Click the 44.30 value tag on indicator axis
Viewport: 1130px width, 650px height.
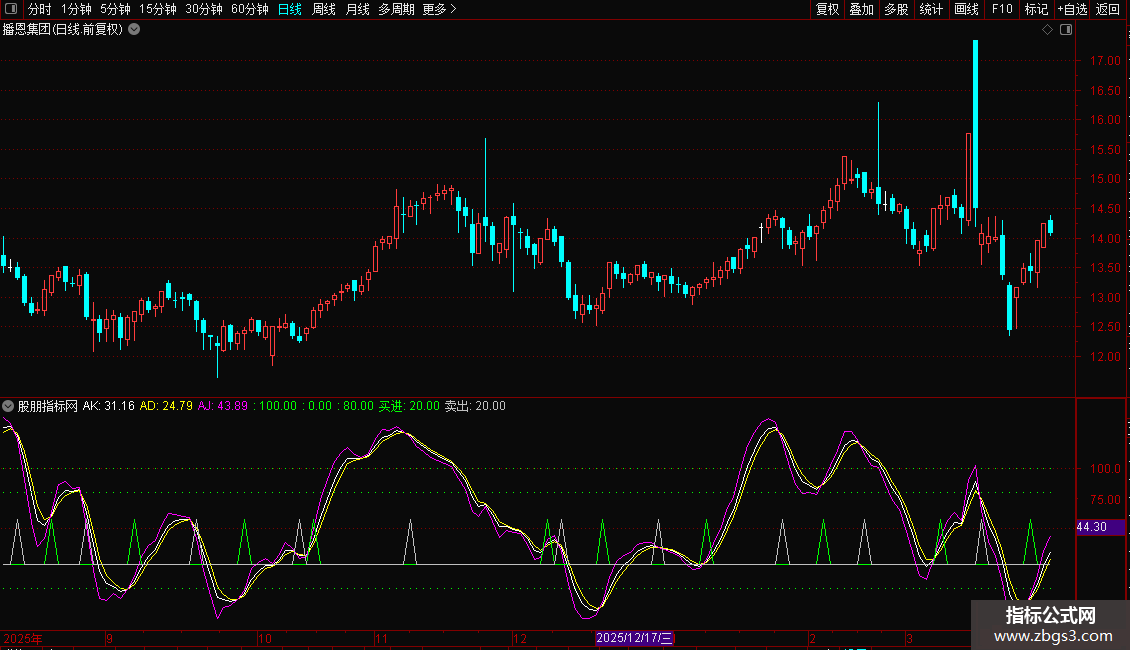click(x=1100, y=527)
